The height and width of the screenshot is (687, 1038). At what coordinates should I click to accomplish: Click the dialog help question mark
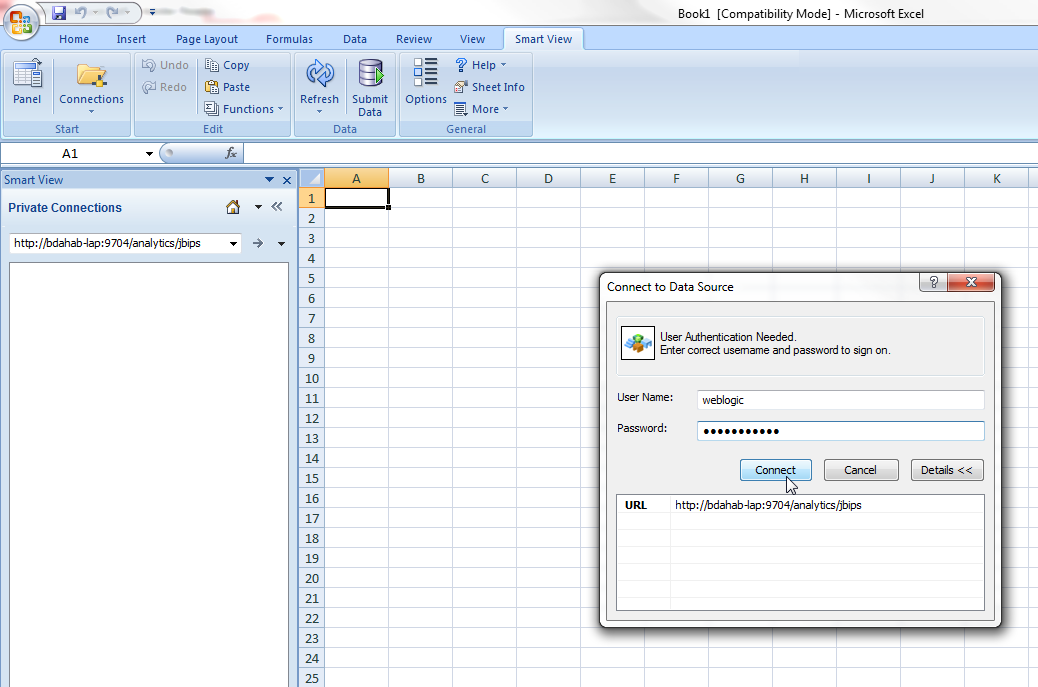(933, 283)
